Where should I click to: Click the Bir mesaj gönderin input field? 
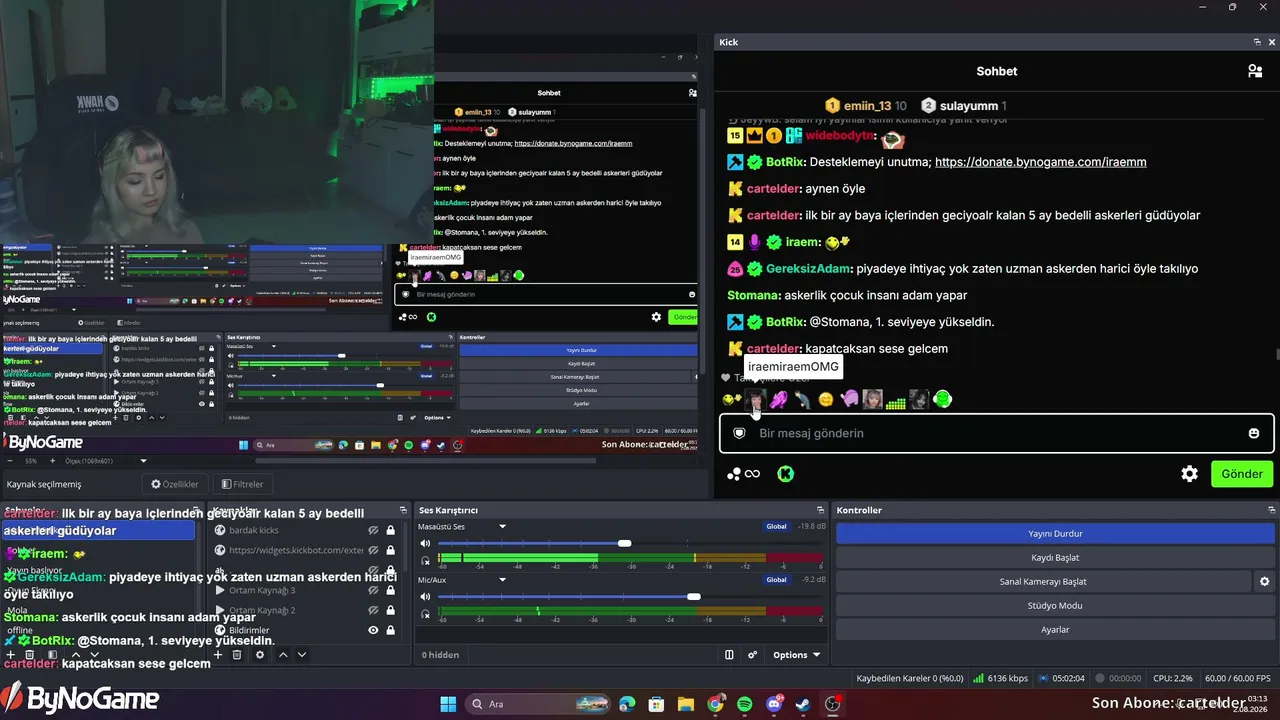[x=996, y=433]
